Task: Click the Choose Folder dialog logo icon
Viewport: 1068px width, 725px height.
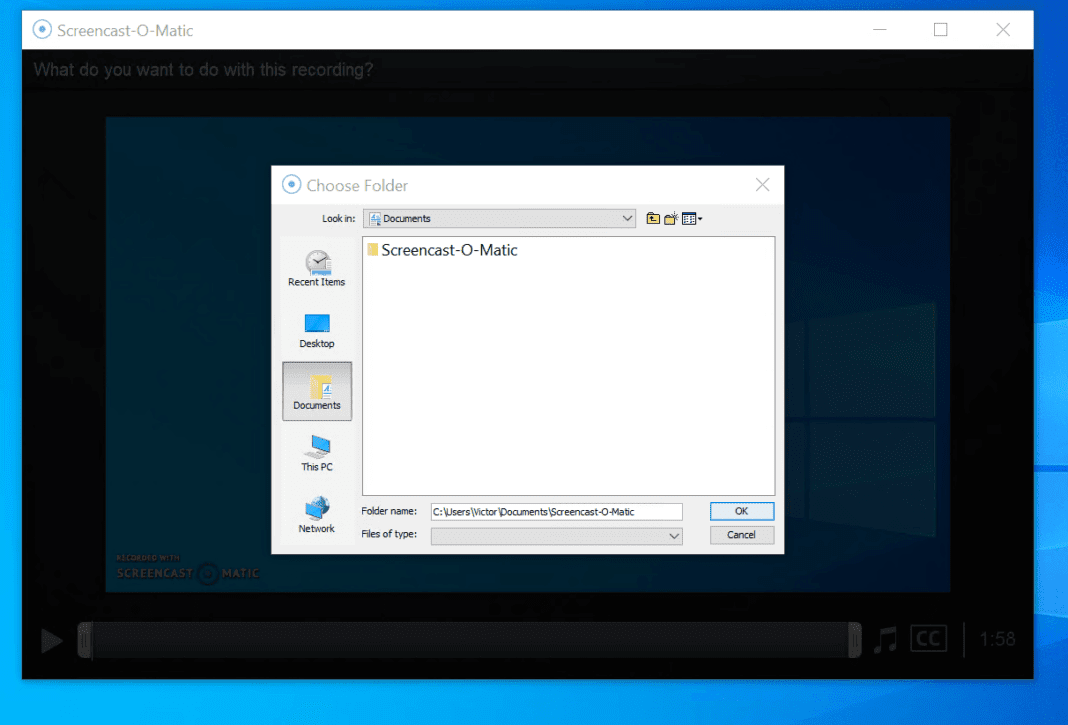Action: pyautogui.click(x=292, y=185)
